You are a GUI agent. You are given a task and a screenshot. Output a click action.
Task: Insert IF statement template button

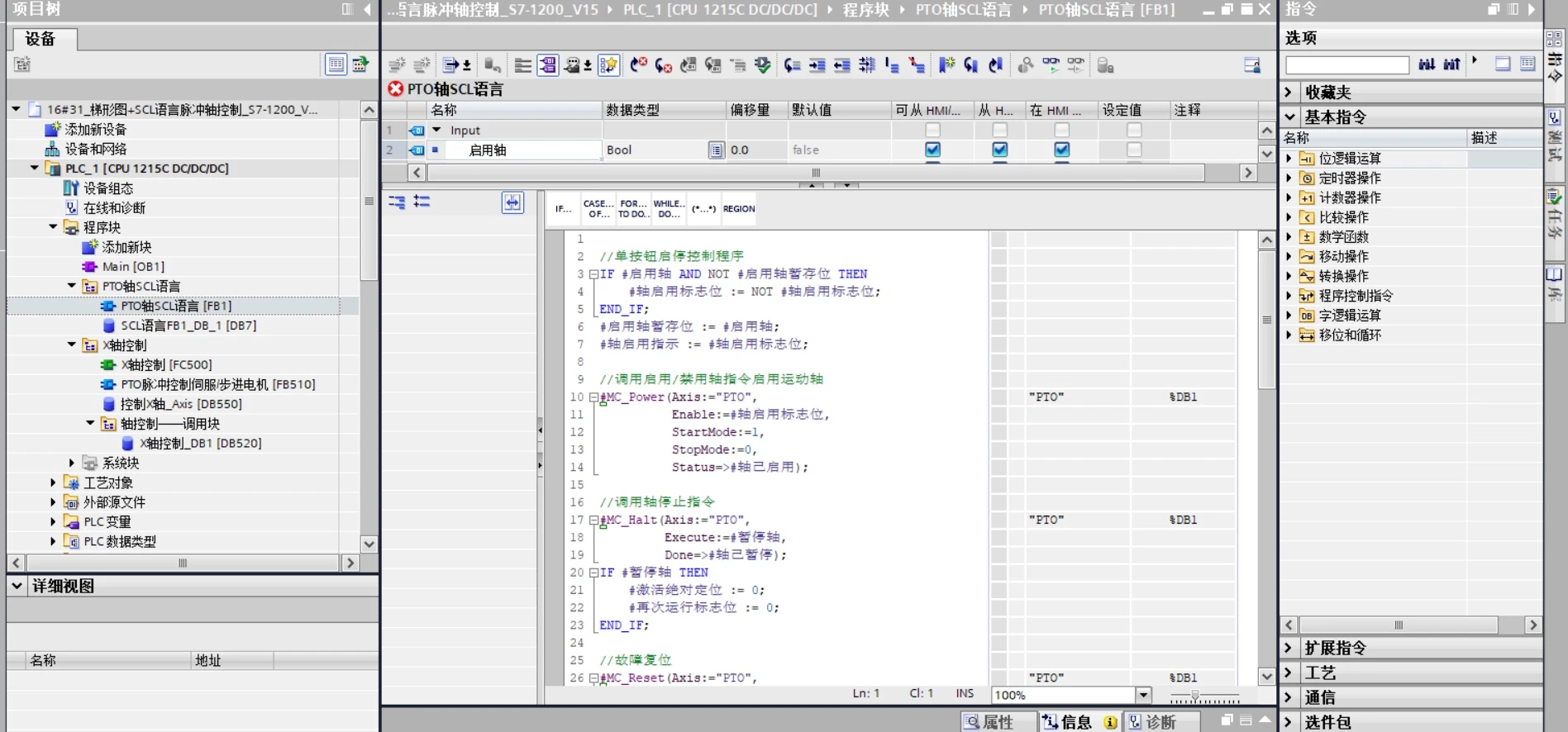click(x=563, y=209)
